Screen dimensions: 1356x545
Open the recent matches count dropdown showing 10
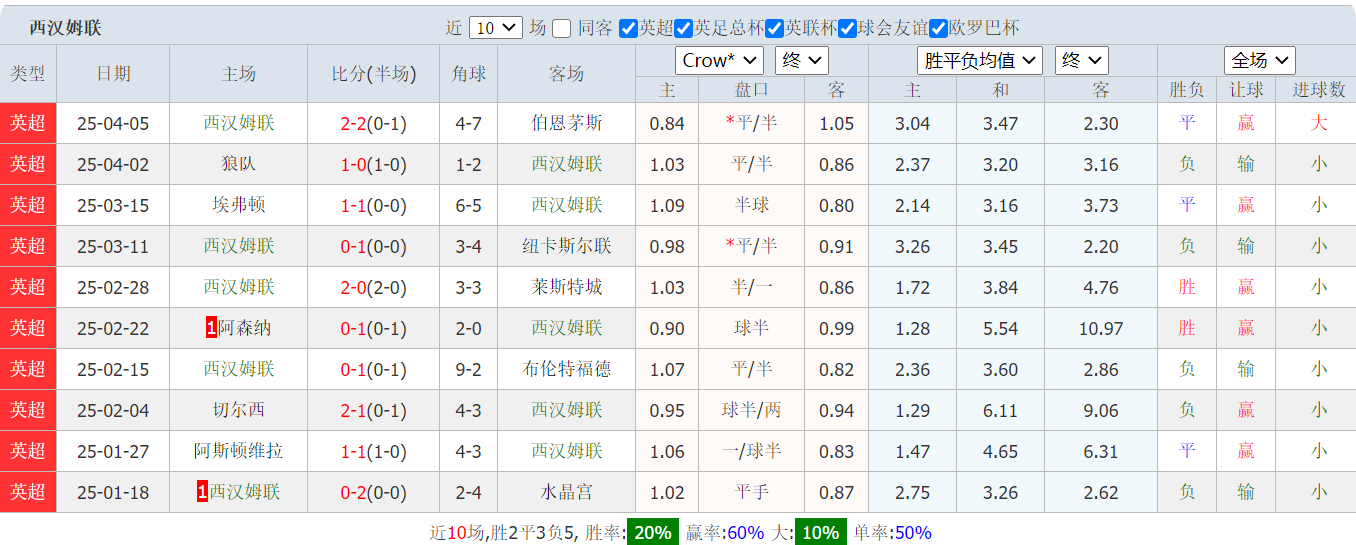(495, 28)
